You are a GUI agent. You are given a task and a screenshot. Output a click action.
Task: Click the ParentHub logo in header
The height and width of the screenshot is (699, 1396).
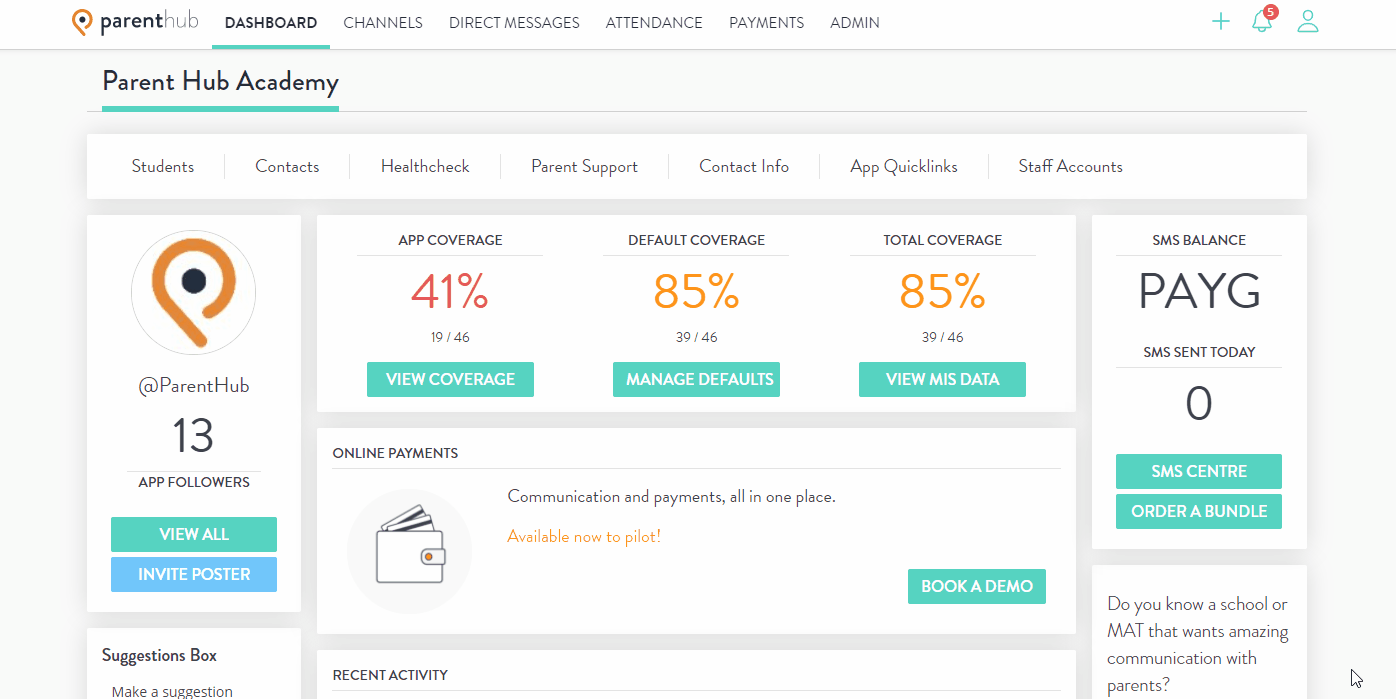point(136,22)
